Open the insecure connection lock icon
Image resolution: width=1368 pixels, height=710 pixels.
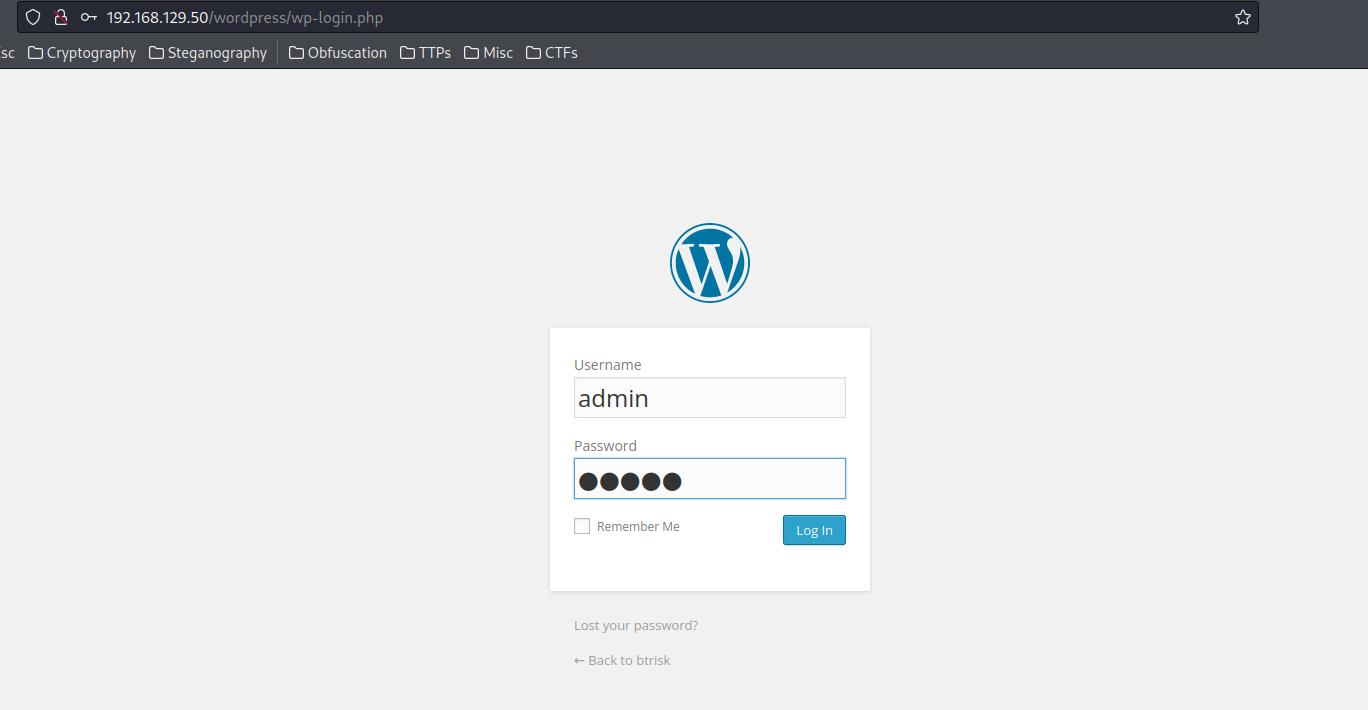[61, 17]
